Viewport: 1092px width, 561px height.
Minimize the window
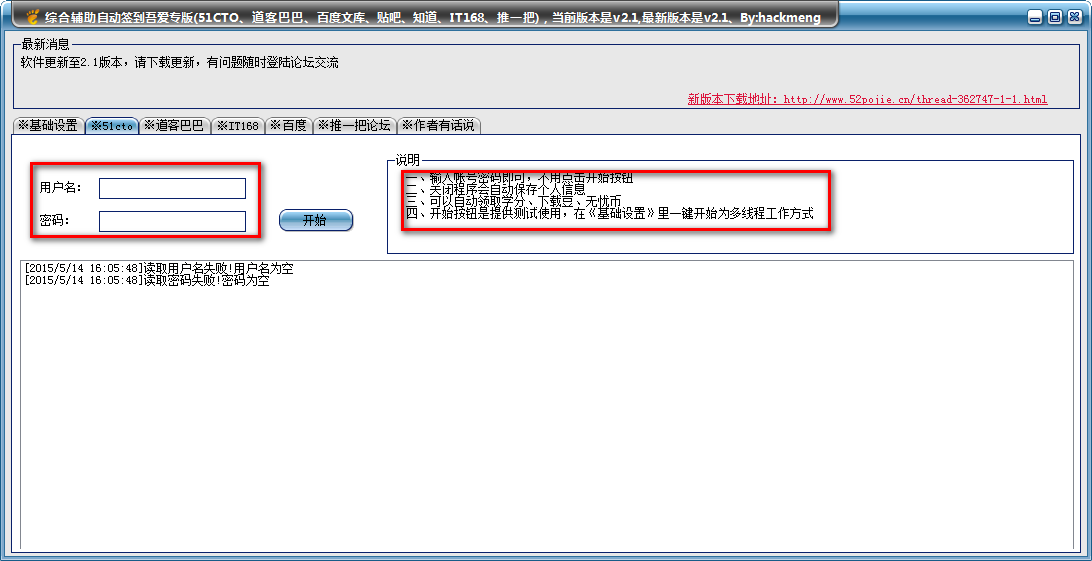[x=1036, y=17]
